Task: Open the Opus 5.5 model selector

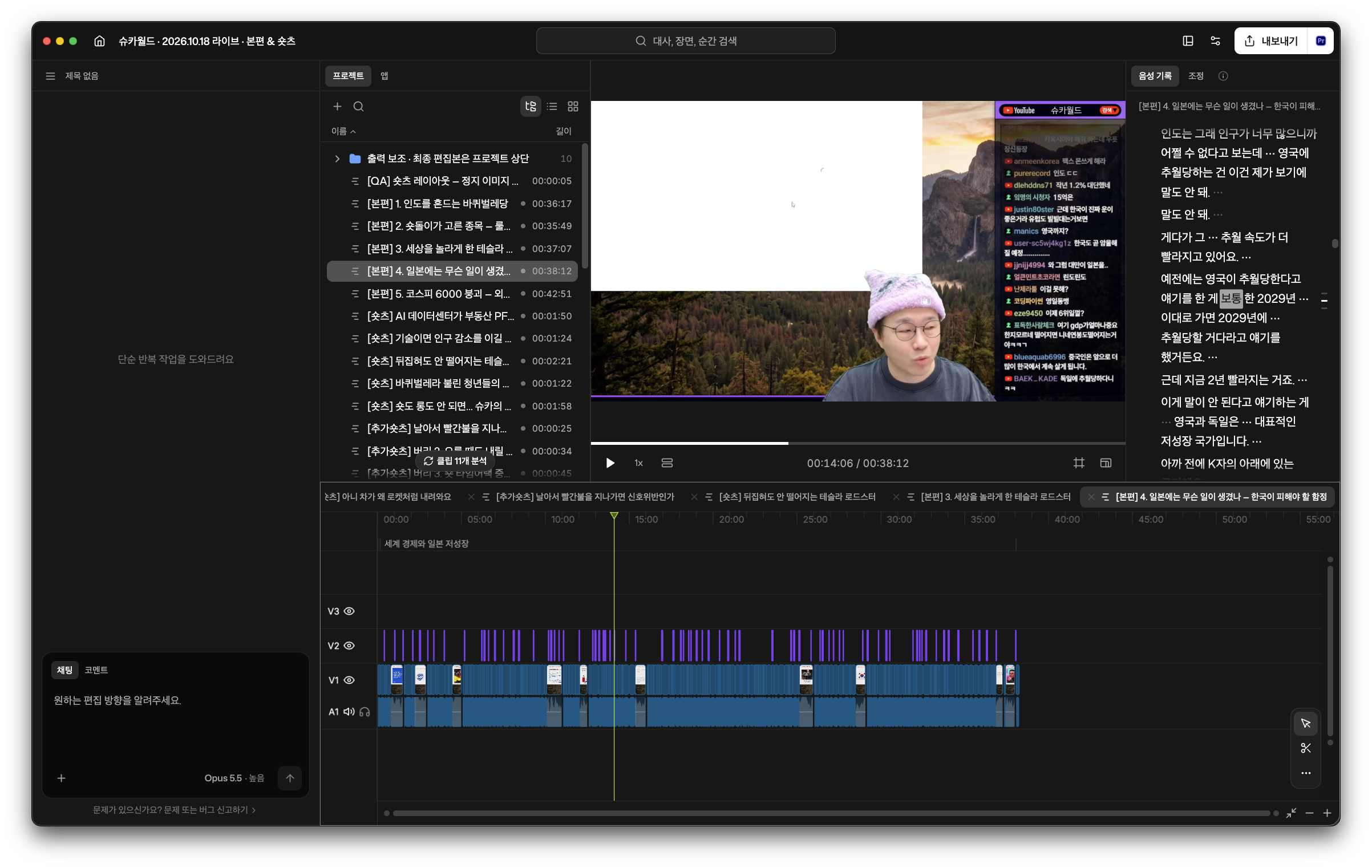Action: click(x=234, y=778)
